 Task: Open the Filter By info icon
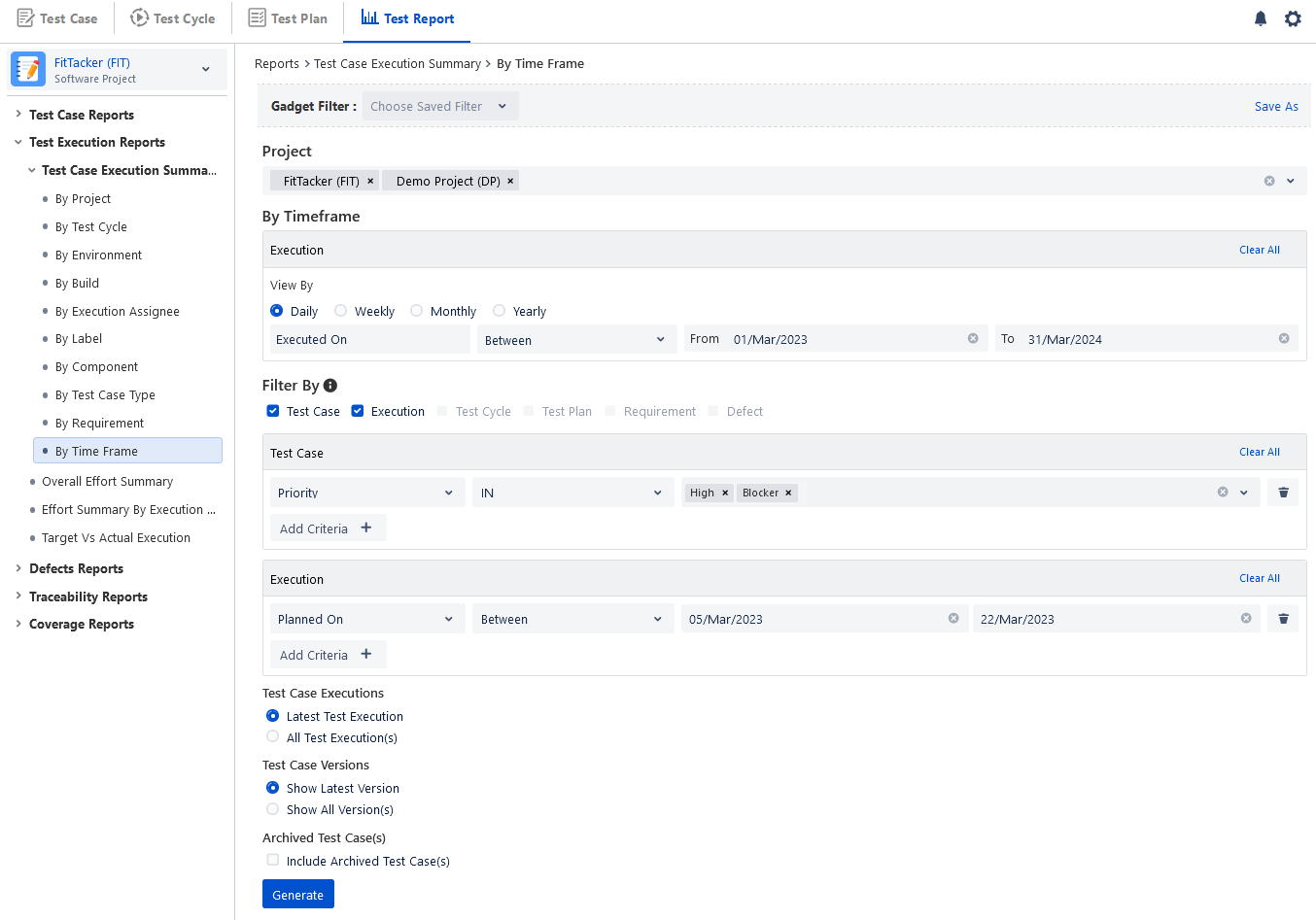[330, 385]
